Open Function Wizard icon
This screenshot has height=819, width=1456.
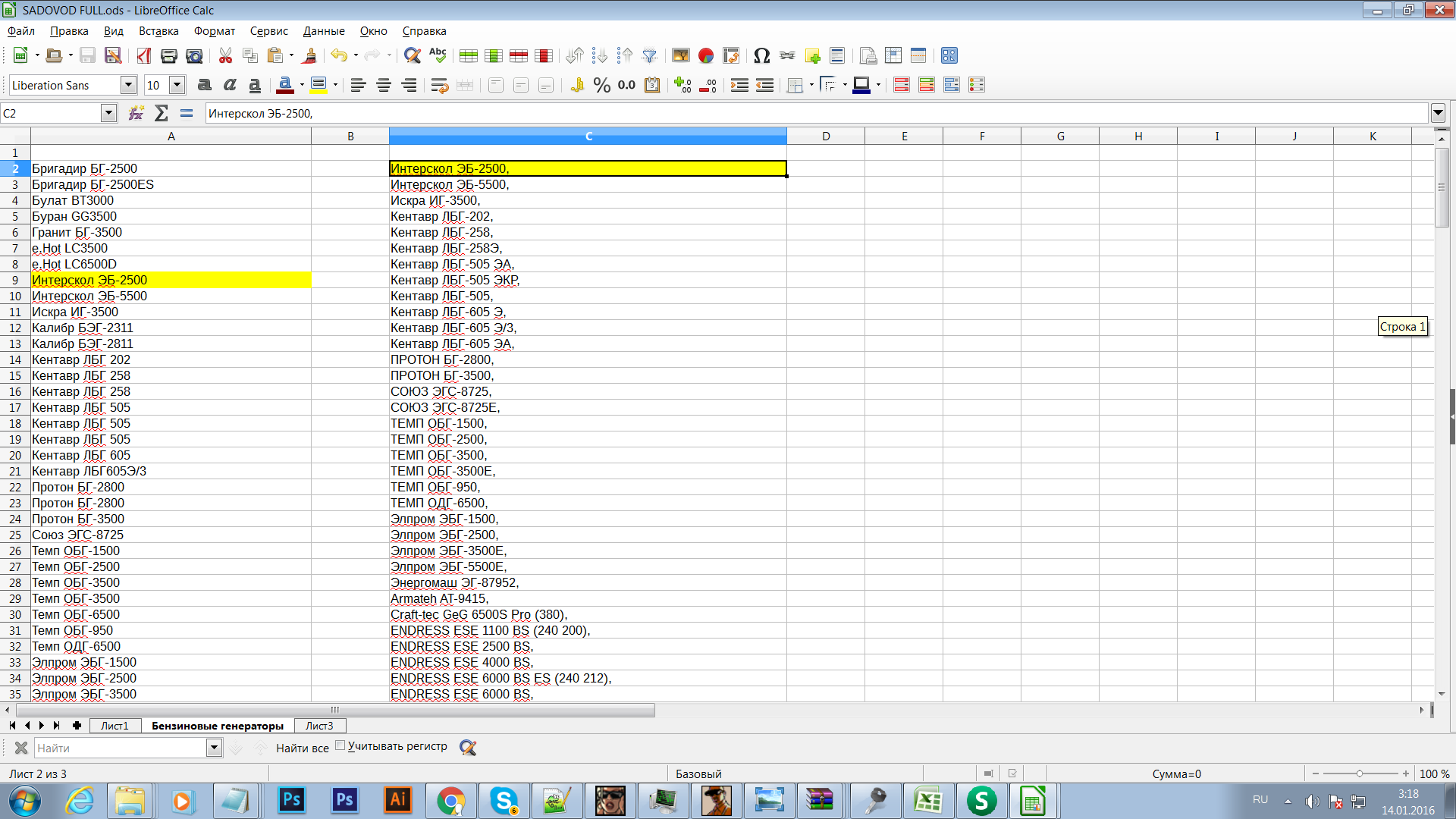click(136, 113)
